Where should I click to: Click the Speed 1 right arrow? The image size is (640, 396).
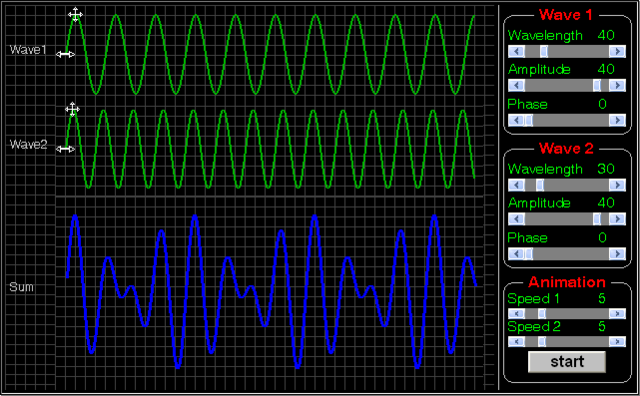tap(617, 314)
